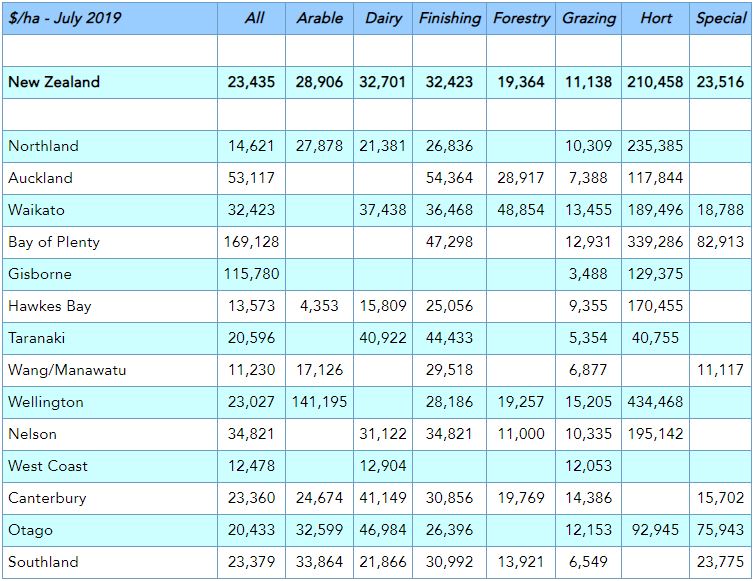Click Wellington Hort value 434,468
The image size is (754, 581).
click(655, 402)
